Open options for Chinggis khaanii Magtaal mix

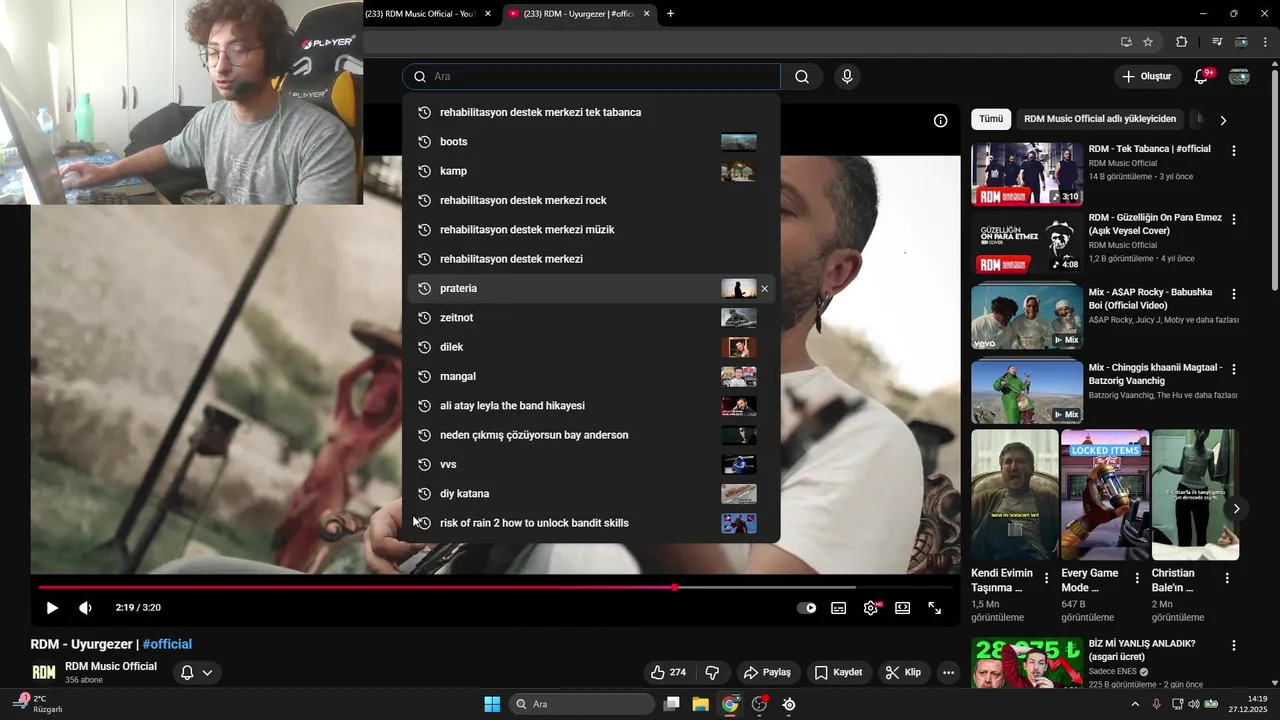tap(1234, 369)
